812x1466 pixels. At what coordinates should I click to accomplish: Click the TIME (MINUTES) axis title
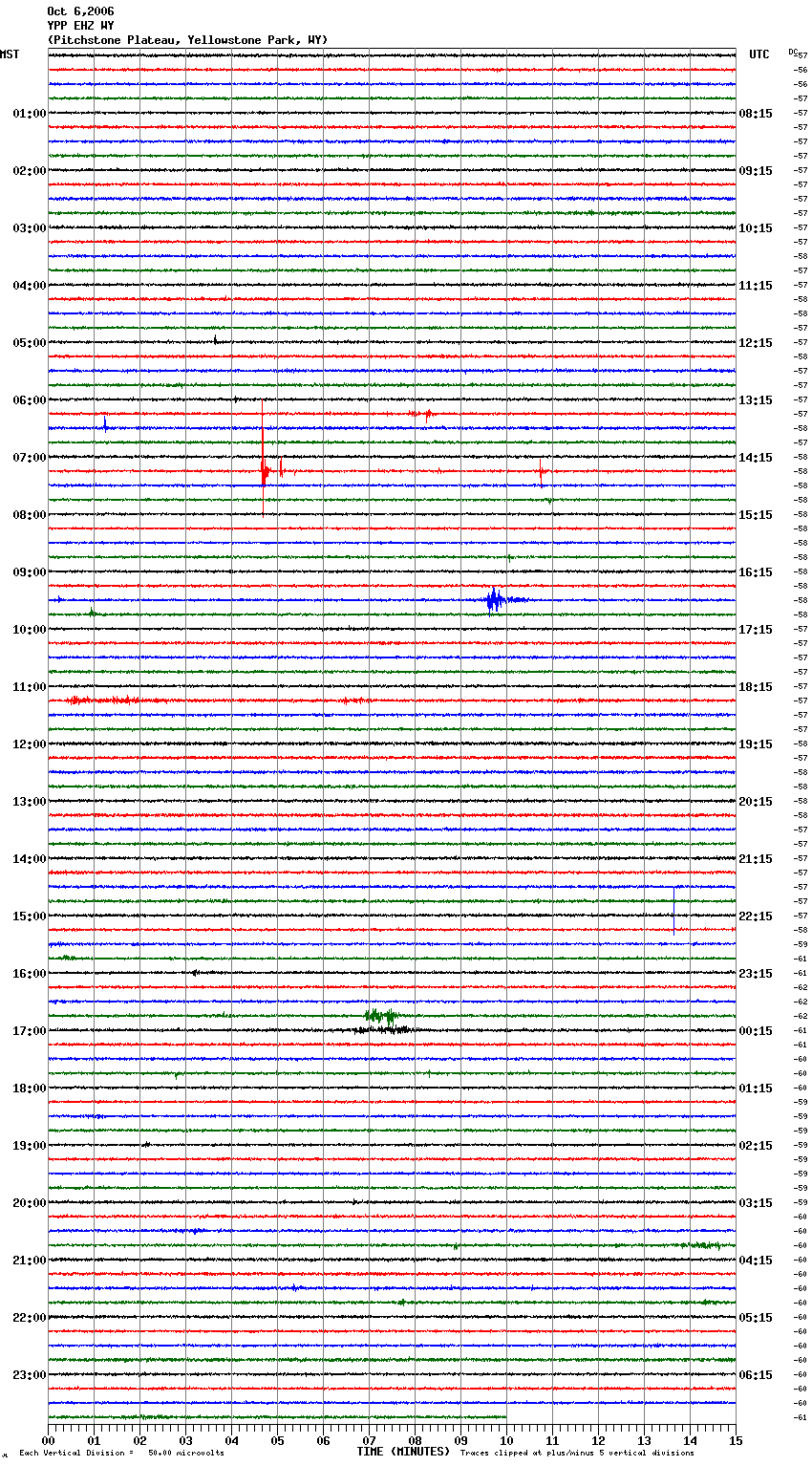tap(403, 1452)
